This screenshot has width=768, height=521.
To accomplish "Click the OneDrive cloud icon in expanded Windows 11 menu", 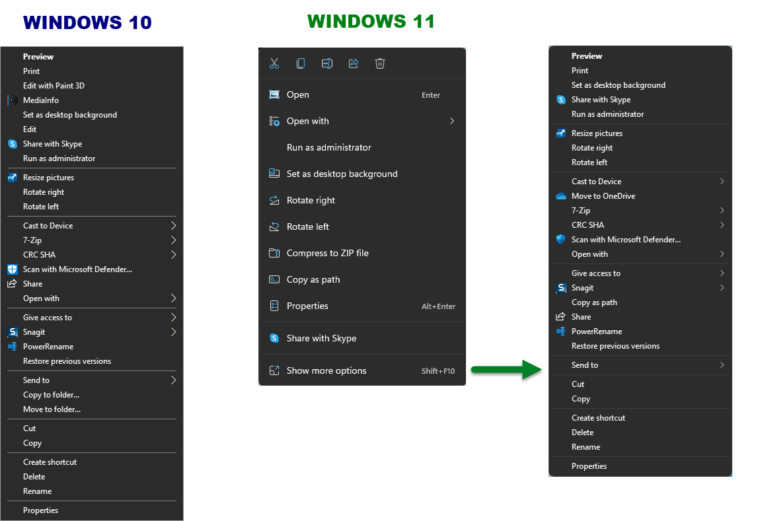I will click(561, 196).
